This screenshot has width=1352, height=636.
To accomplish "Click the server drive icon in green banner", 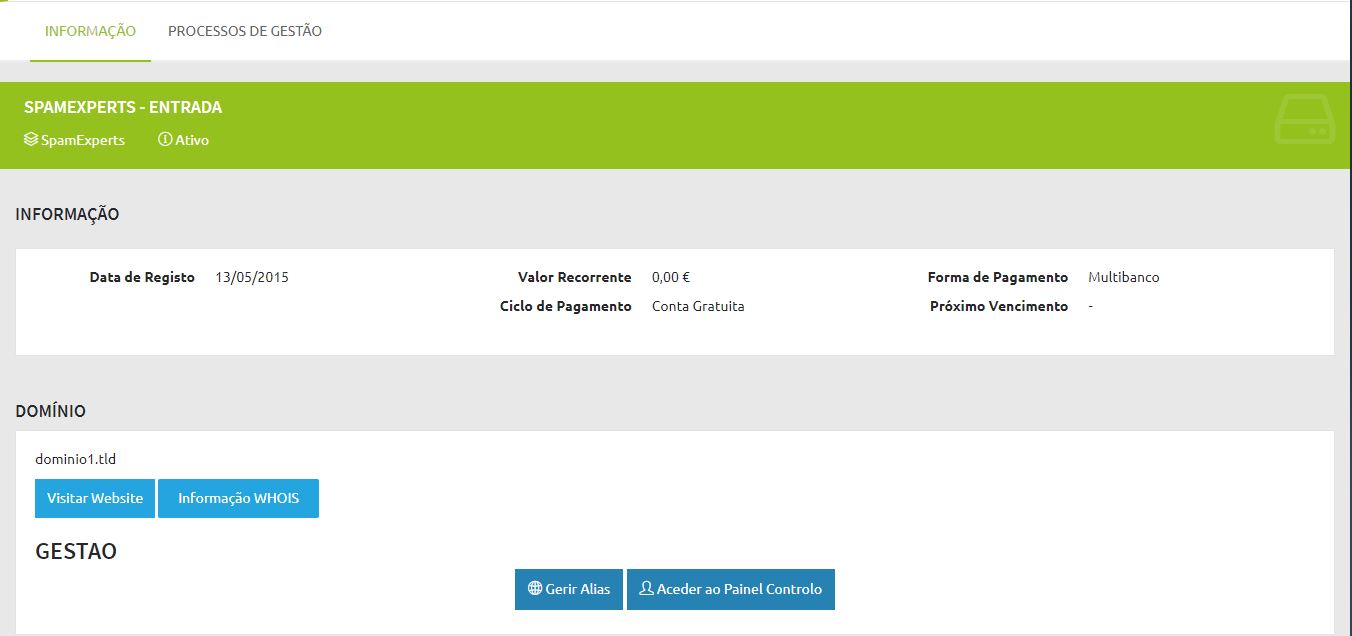I will click(x=1304, y=121).
